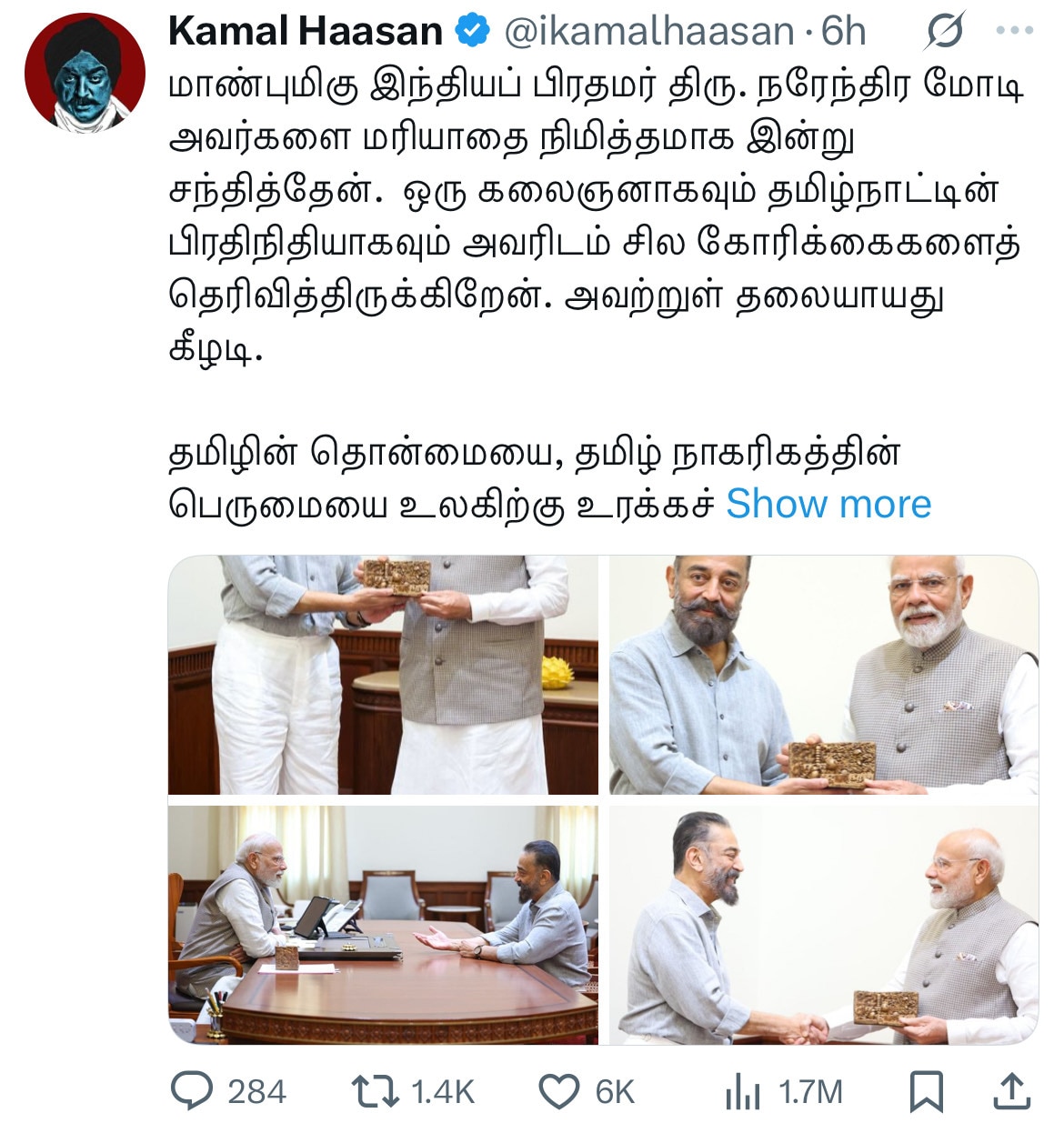Open the three-dot more options menu

click(x=1015, y=31)
